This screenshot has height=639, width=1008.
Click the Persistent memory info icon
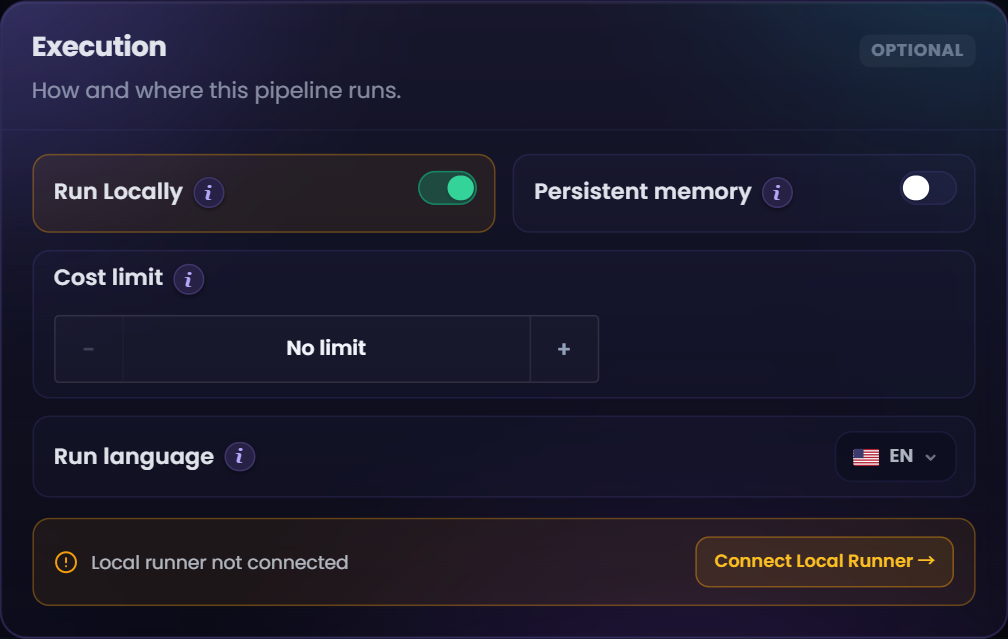[777, 192]
